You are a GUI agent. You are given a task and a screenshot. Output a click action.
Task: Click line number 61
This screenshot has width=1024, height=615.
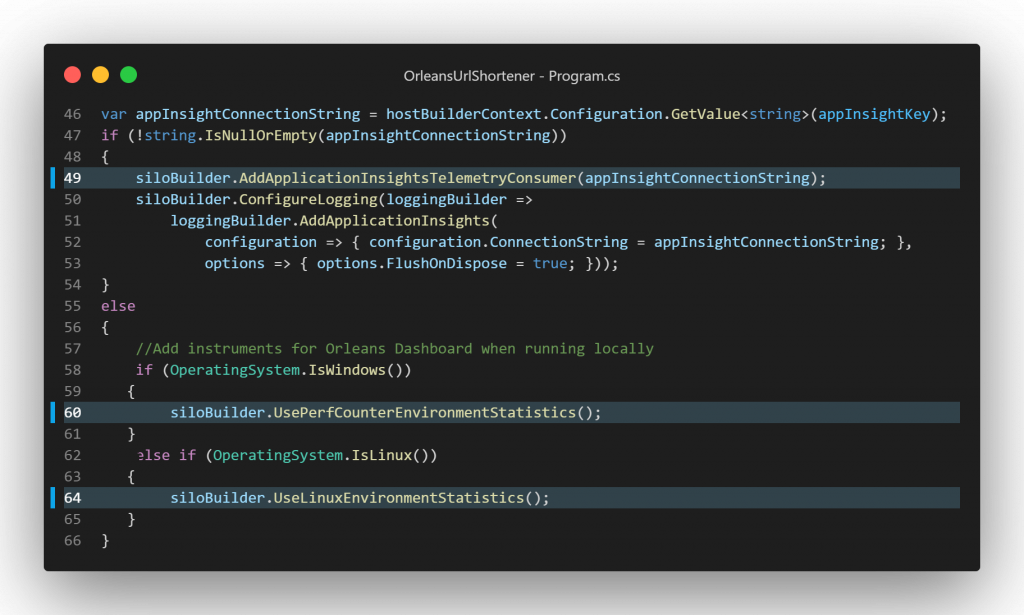pos(72,434)
